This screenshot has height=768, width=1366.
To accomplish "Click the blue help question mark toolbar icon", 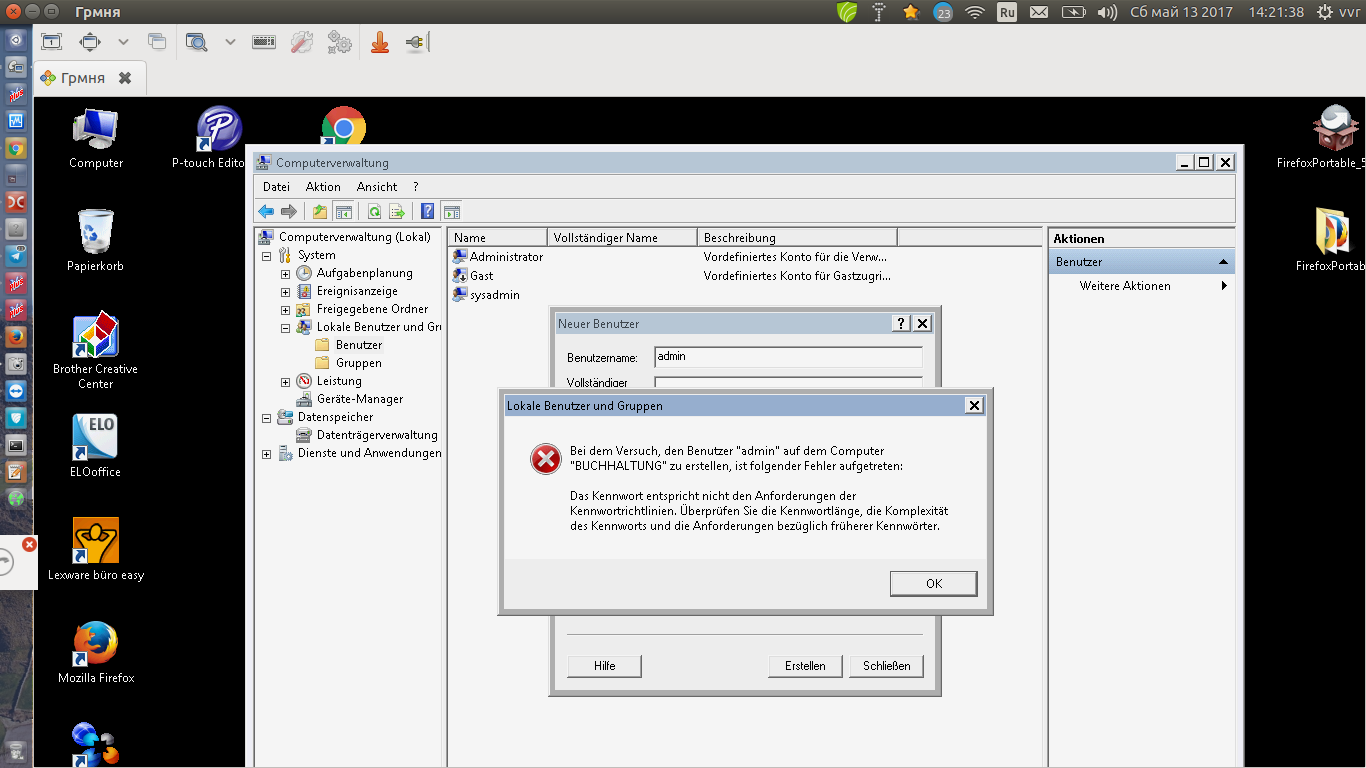I will [x=427, y=211].
